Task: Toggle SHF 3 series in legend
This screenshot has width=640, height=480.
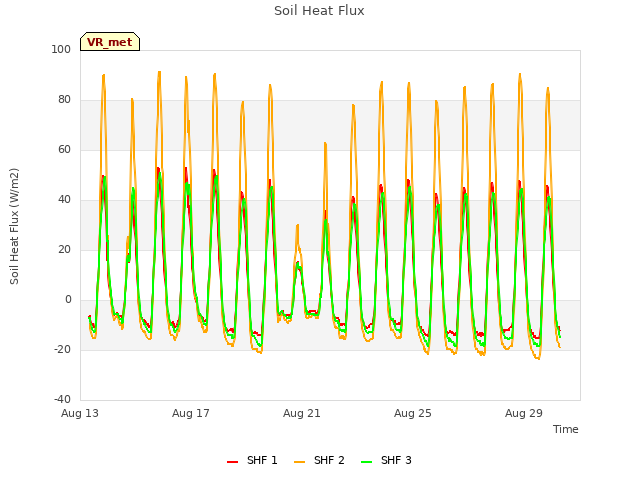Action: point(386,460)
